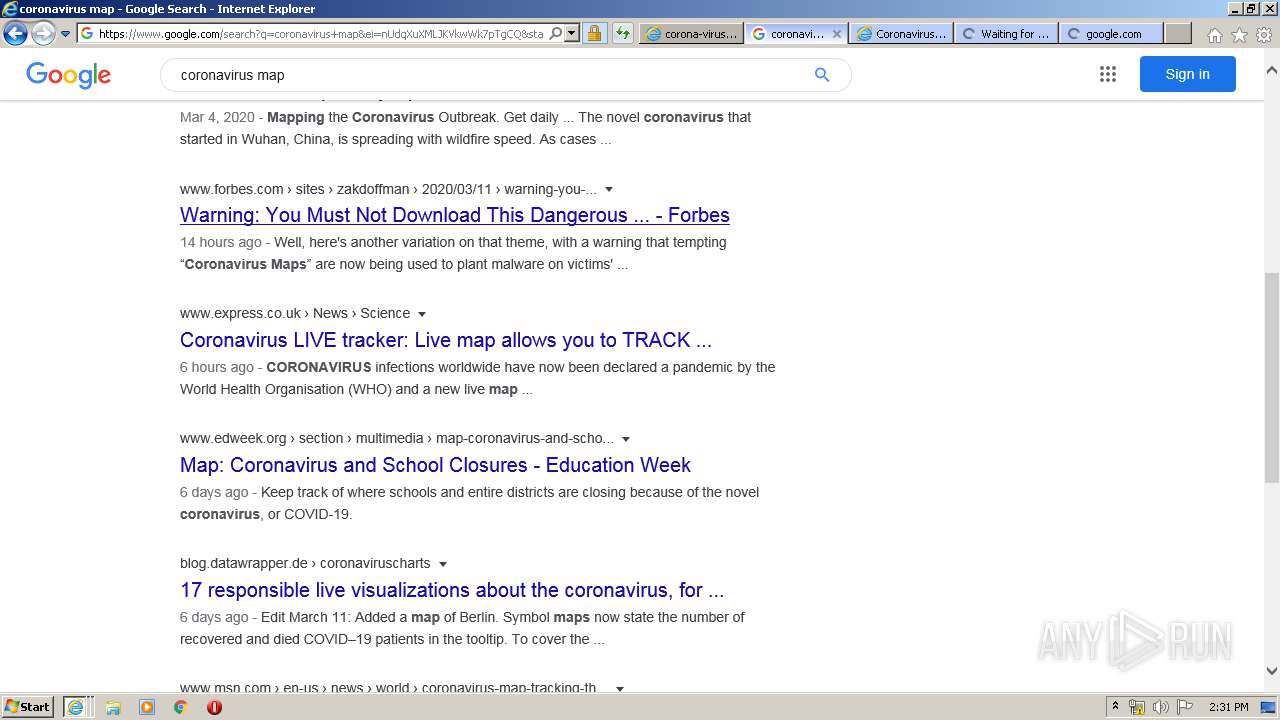Screen dimensions: 1280x720
Task: Open the Google apps grid icon
Action: 1107,74
